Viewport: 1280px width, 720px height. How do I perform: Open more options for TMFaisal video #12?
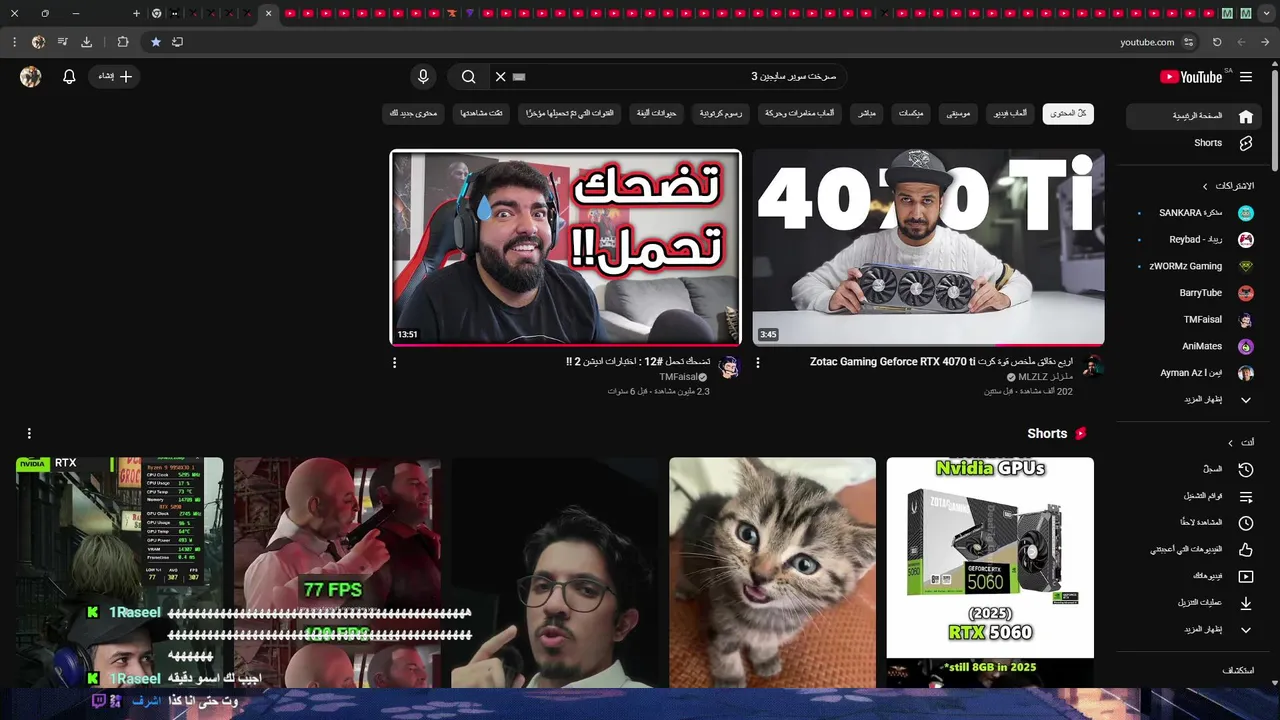394,363
